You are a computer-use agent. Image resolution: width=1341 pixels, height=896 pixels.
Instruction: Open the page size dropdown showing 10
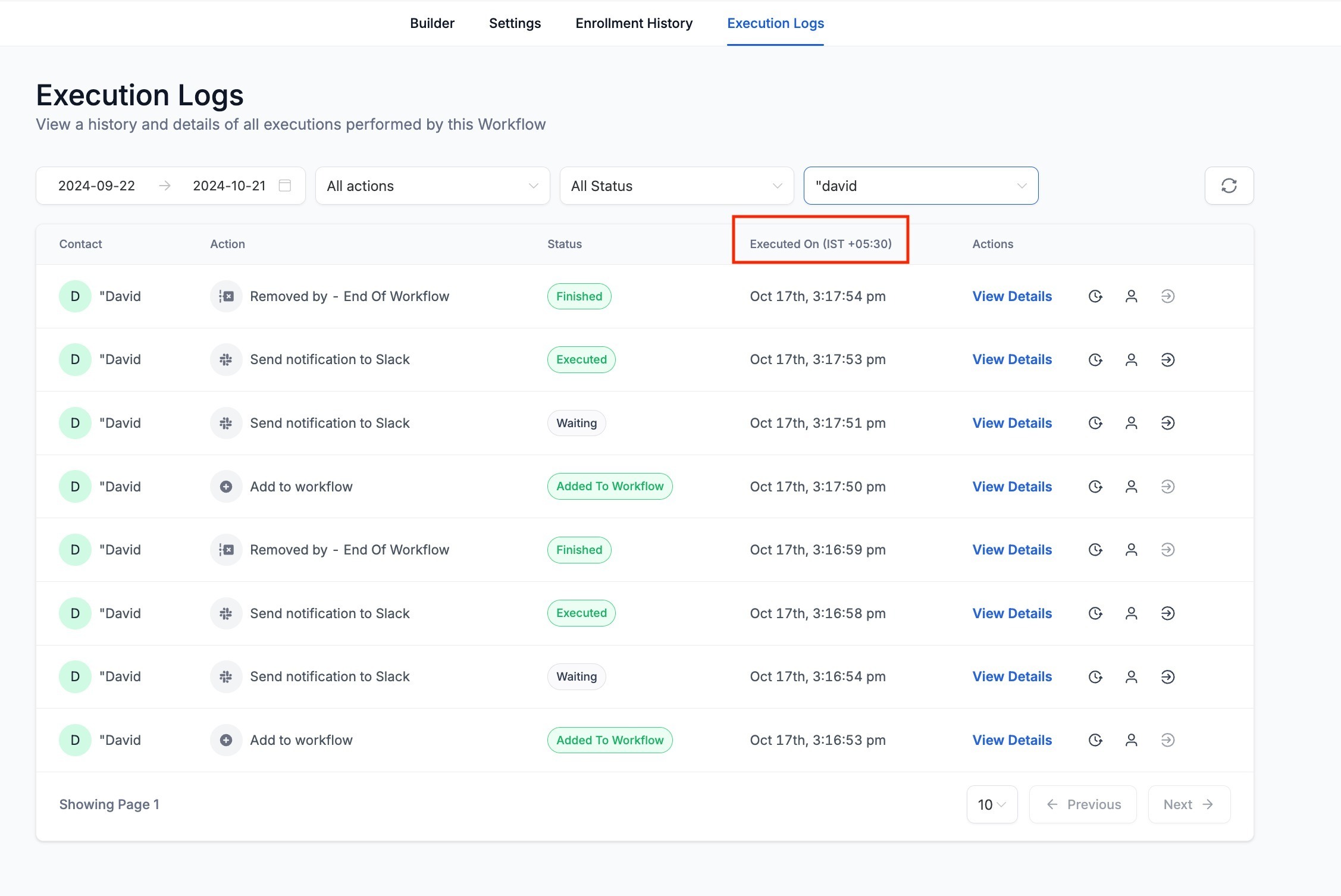point(991,804)
